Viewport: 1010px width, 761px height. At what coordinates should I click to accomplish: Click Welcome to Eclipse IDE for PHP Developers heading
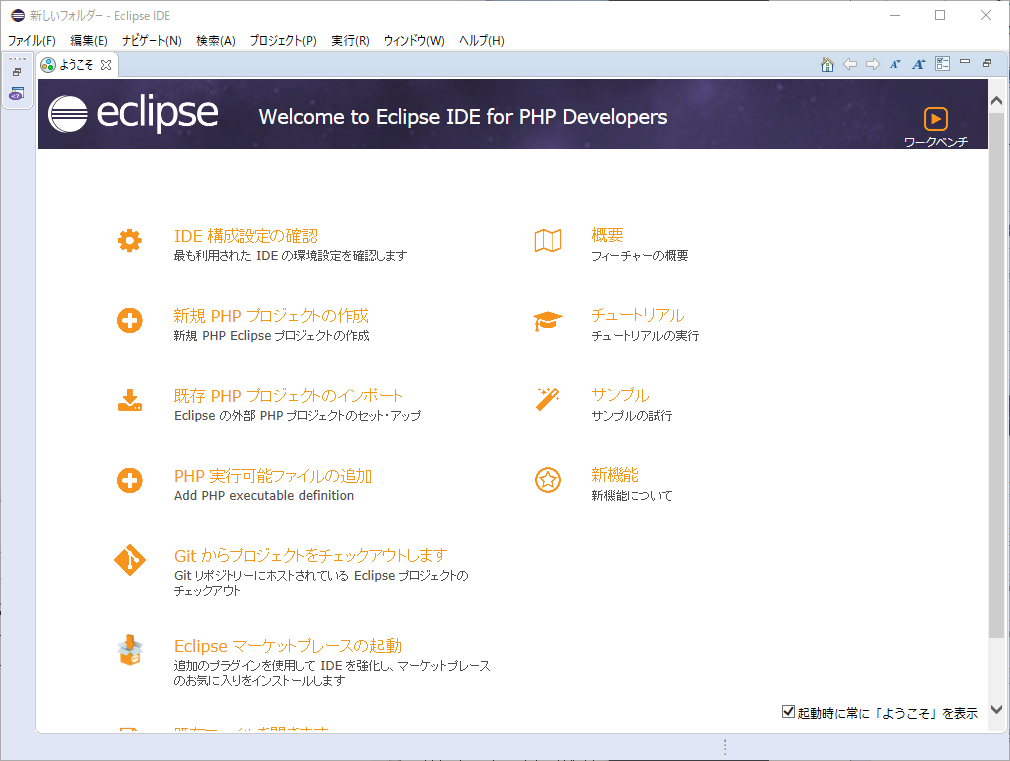(463, 117)
